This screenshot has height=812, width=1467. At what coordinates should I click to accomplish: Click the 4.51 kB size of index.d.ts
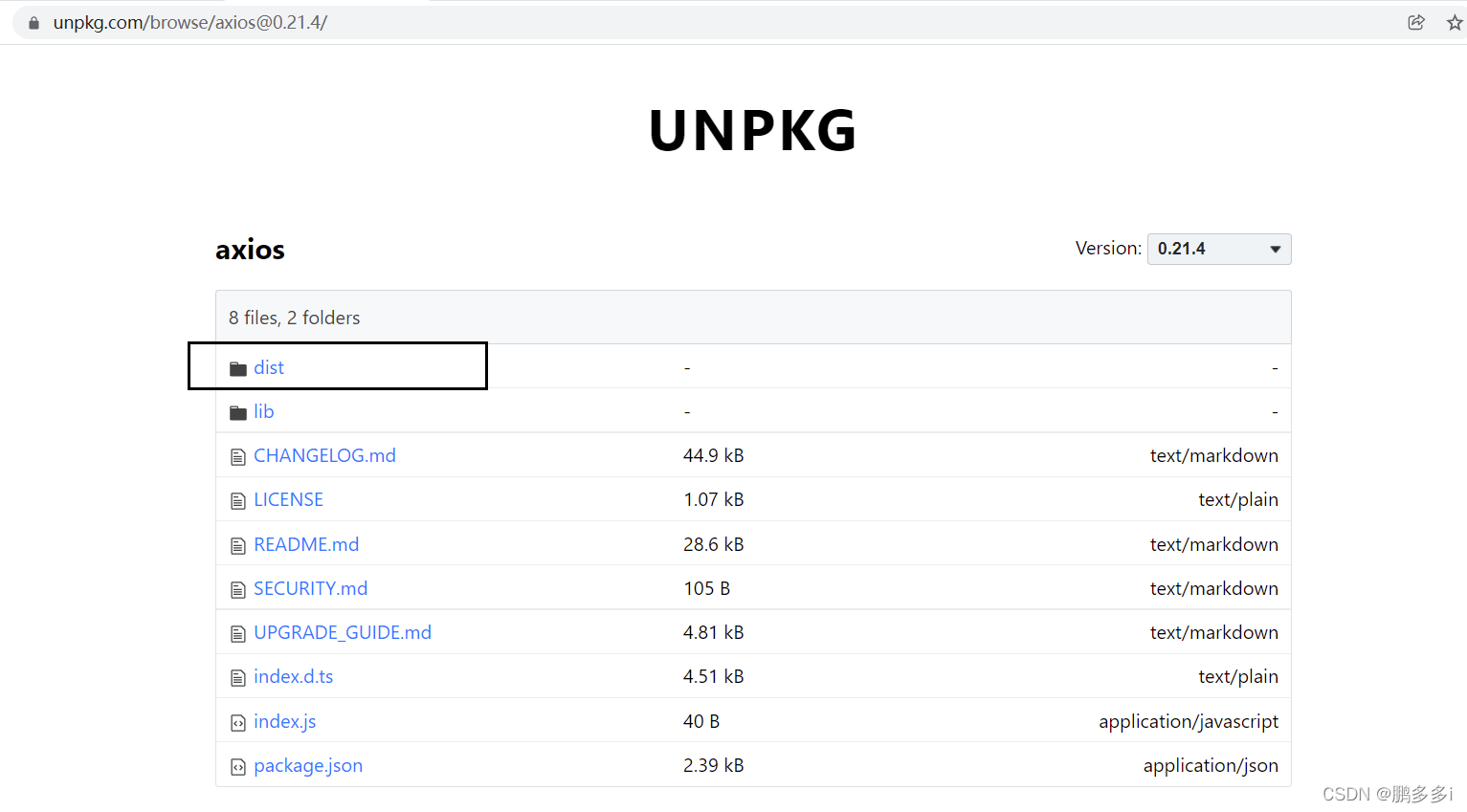(714, 676)
